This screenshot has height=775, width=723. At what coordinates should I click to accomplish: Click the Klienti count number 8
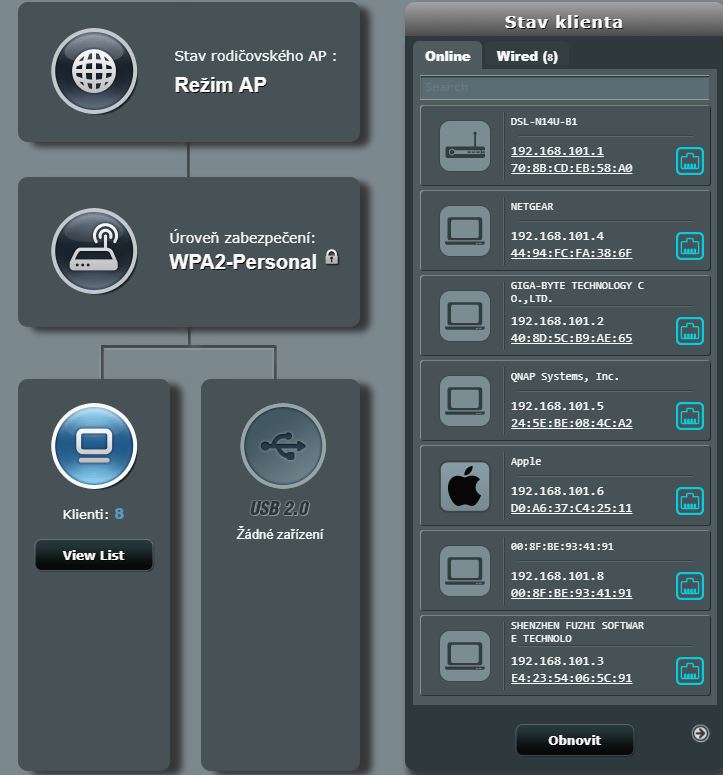[119, 514]
